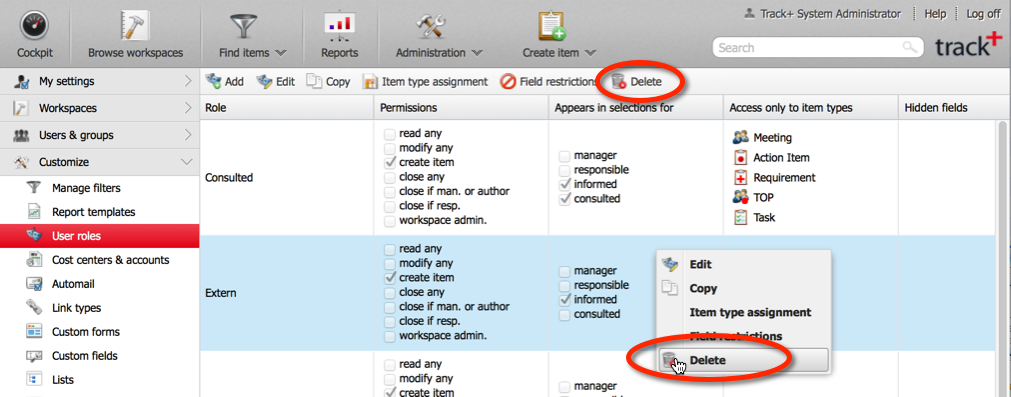Click the Requirement item type icon

(x=741, y=177)
